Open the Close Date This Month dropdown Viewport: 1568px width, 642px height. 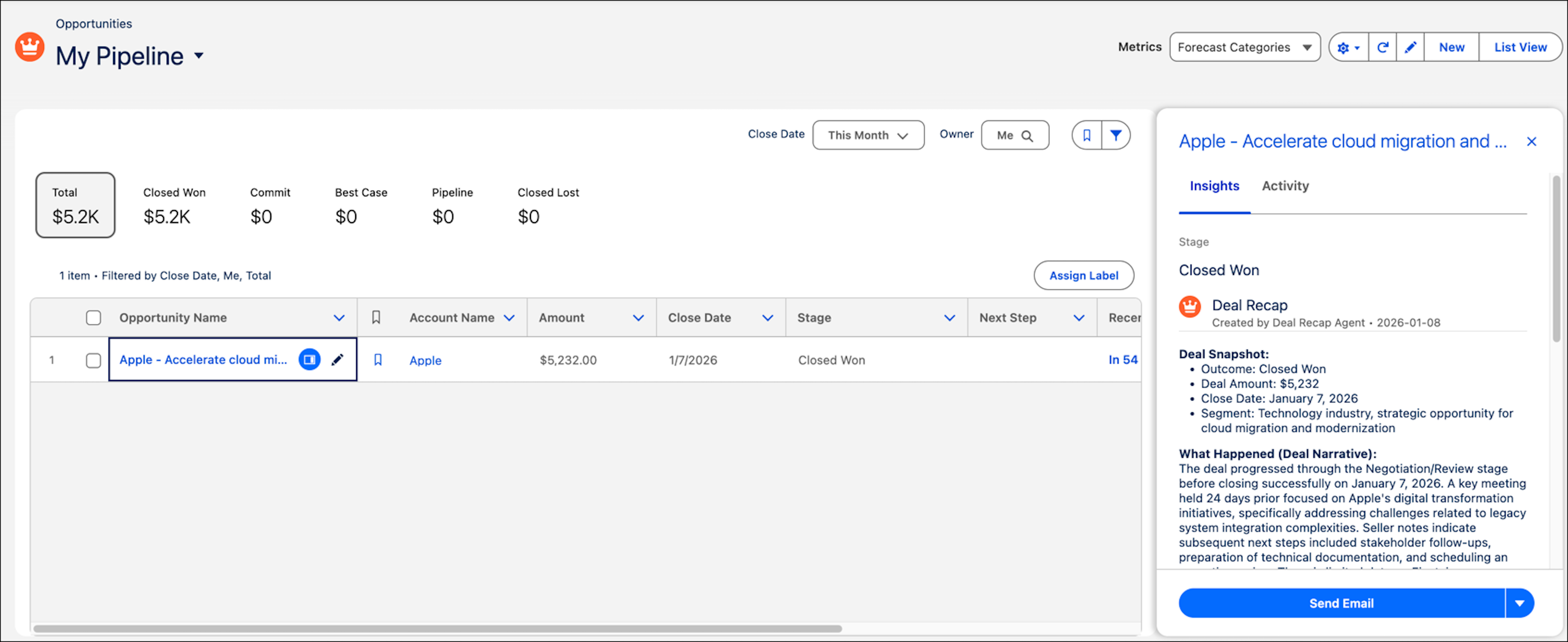click(868, 135)
